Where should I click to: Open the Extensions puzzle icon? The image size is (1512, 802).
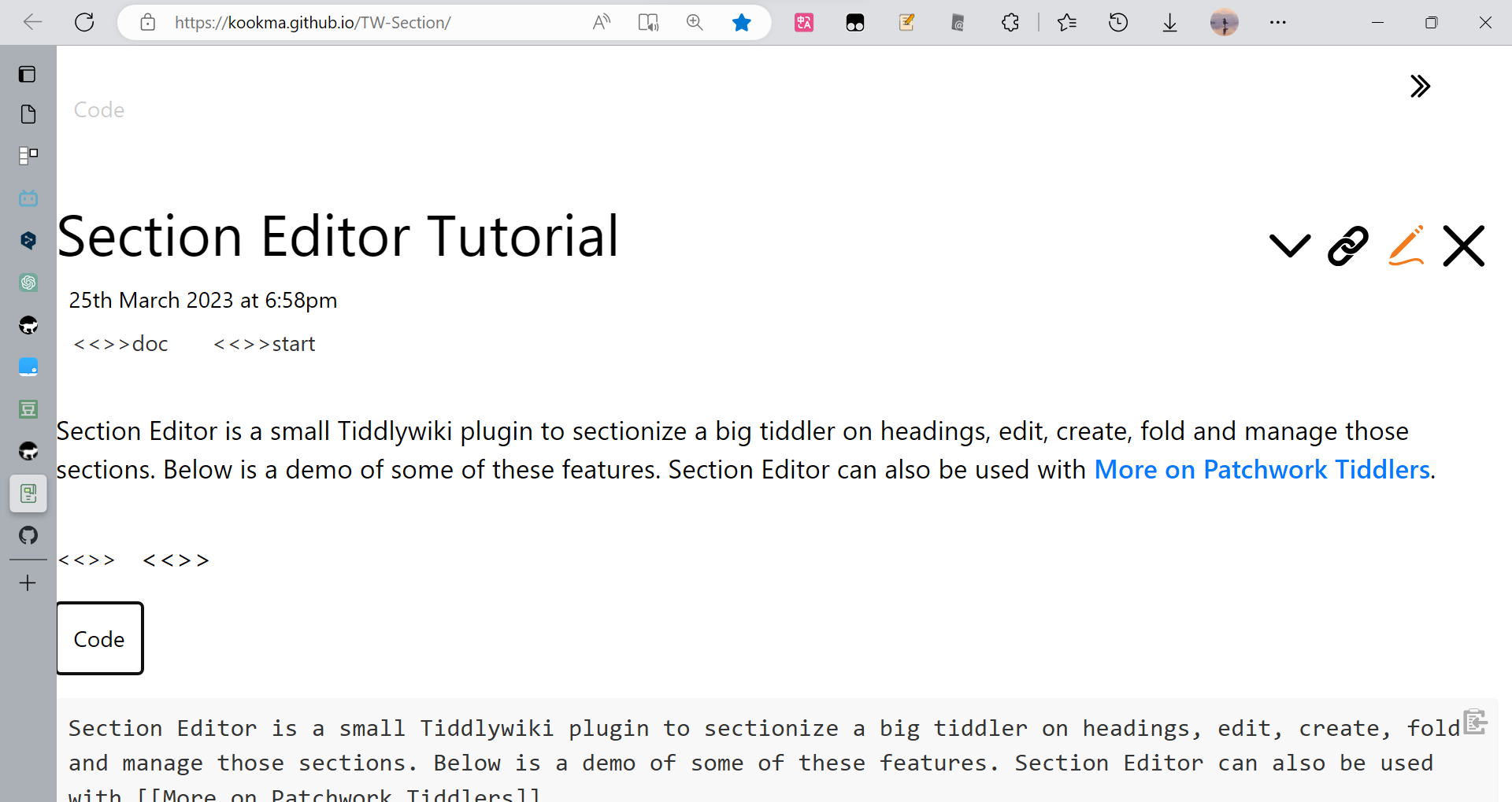point(1010,22)
